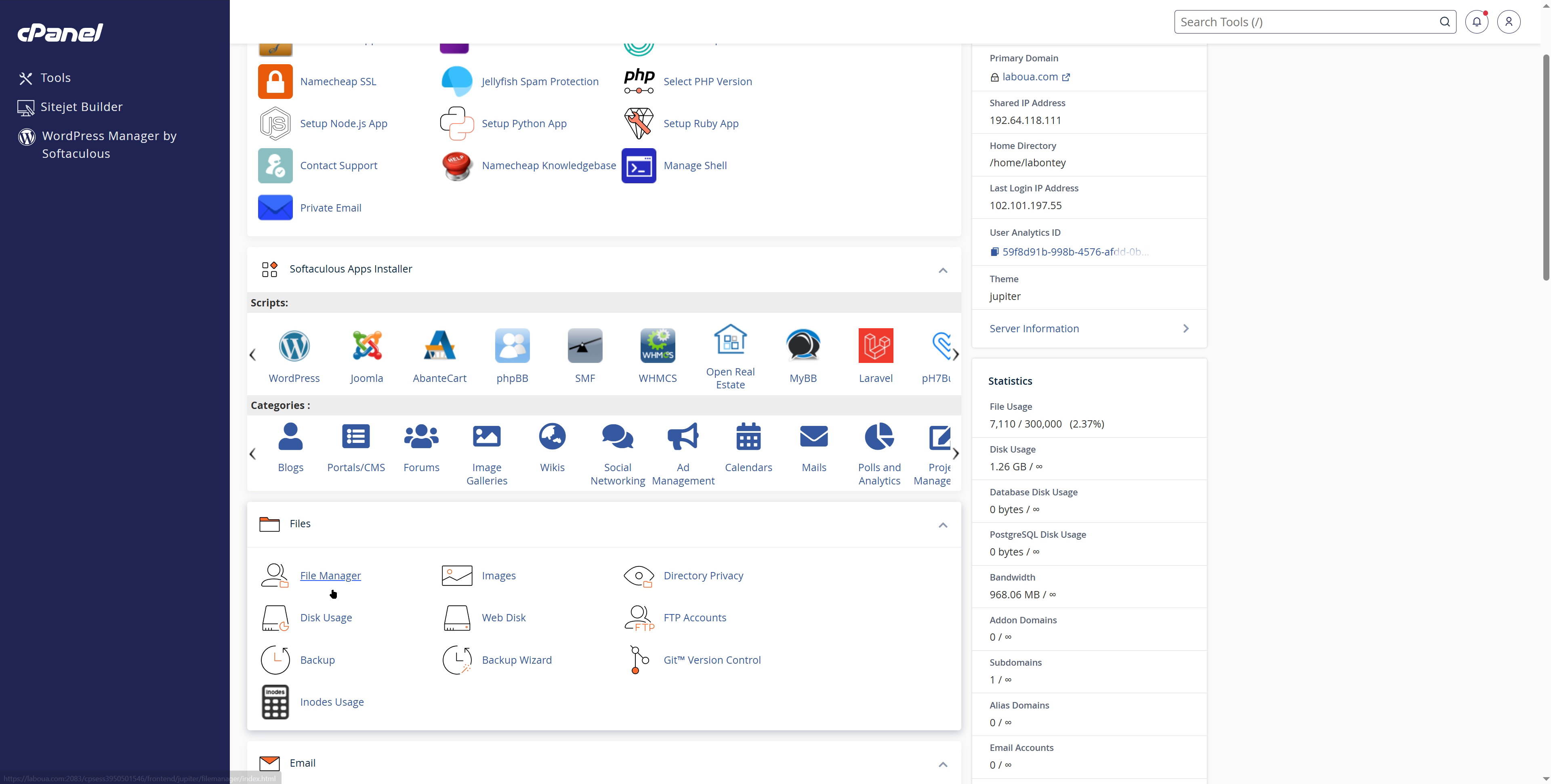This screenshot has width=1551, height=784.
Task: Click the Setup Node.js App icon
Action: point(275,124)
